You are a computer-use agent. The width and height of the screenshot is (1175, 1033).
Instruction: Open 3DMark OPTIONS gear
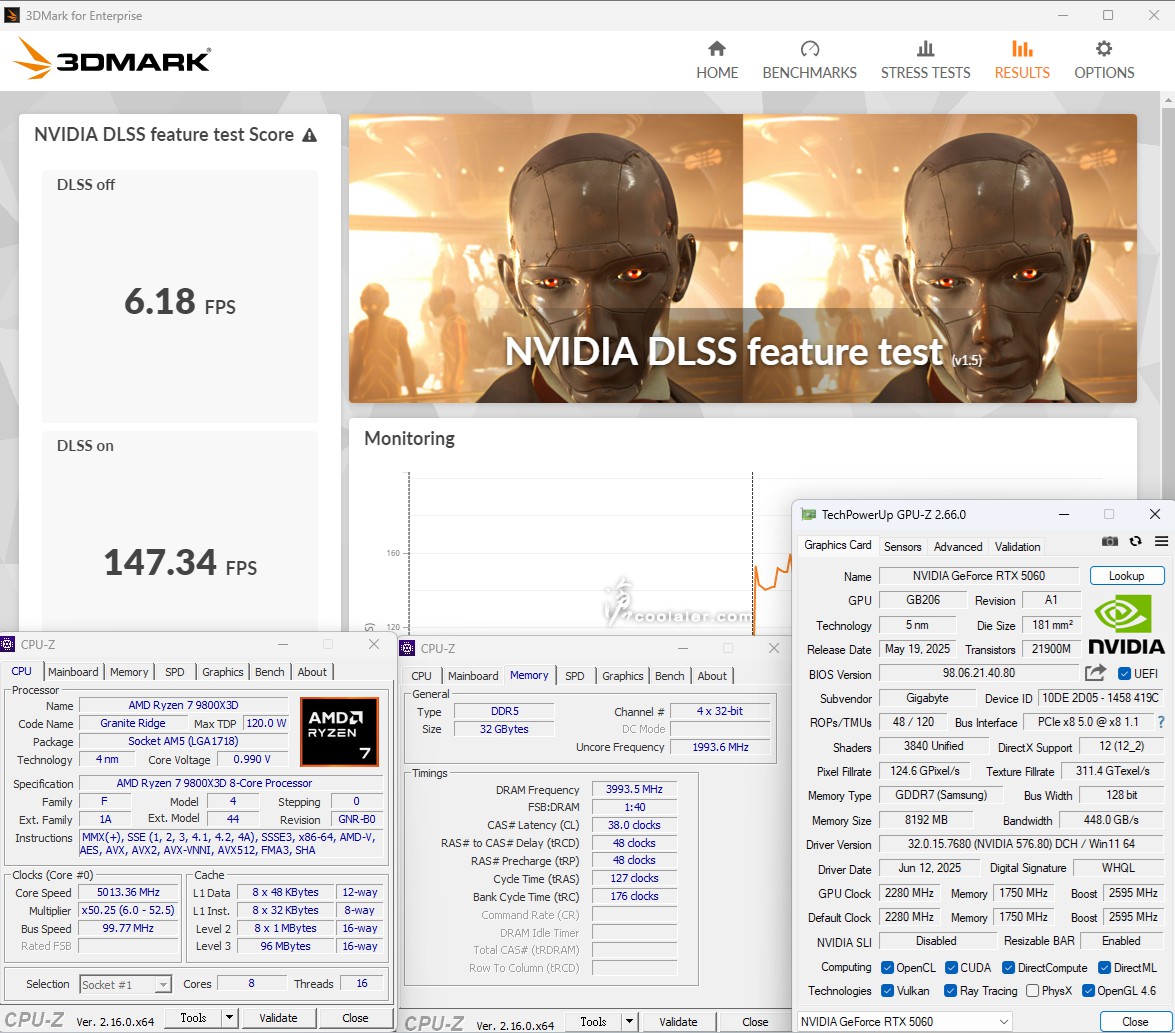pyautogui.click(x=1104, y=60)
